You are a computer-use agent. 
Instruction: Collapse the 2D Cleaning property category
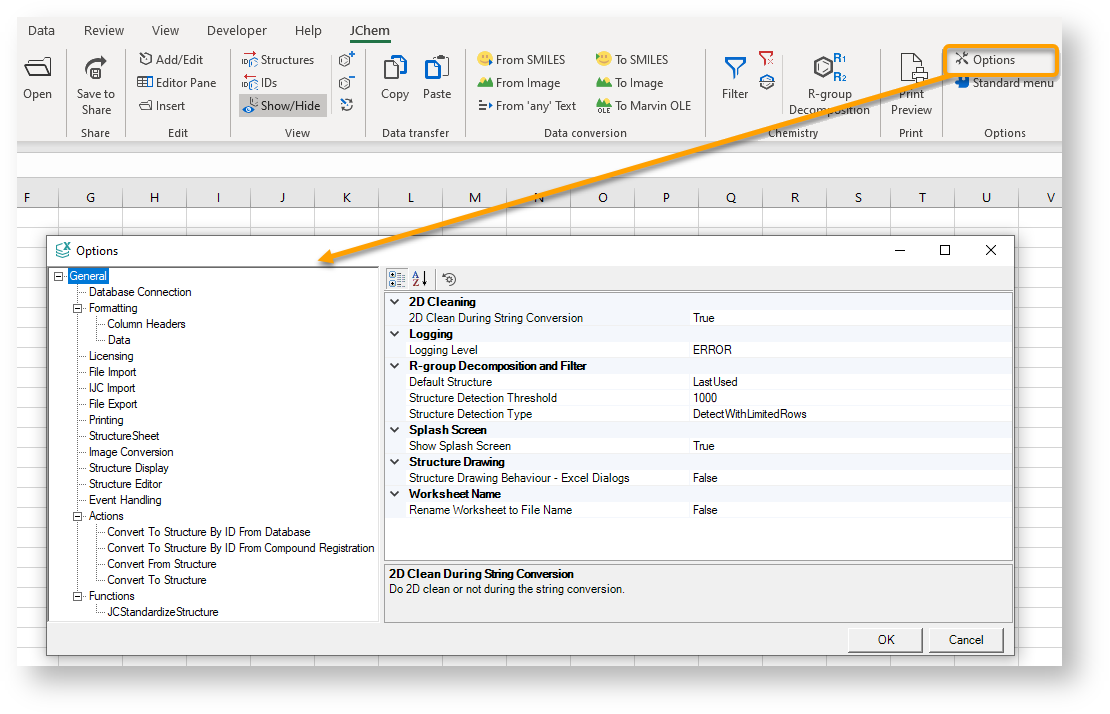(x=395, y=302)
